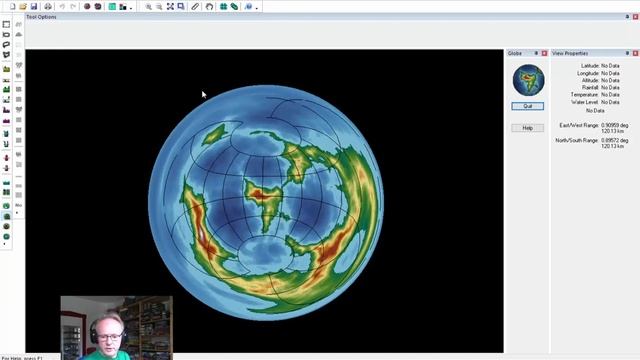The image size is (640, 360).
Task: Pin the Globe panel
Action: tap(536, 53)
